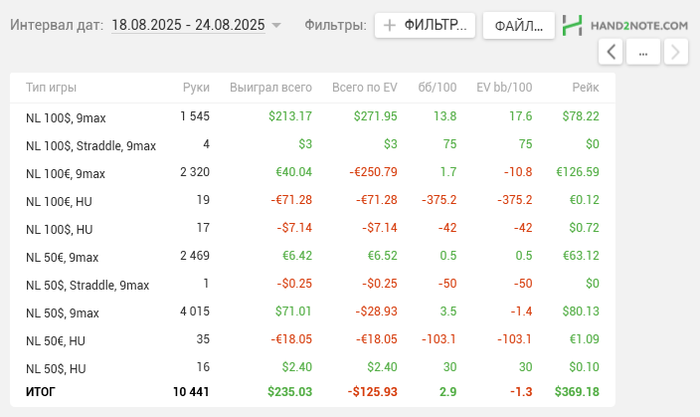Click the Hand2Note logo icon

point(572,25)
